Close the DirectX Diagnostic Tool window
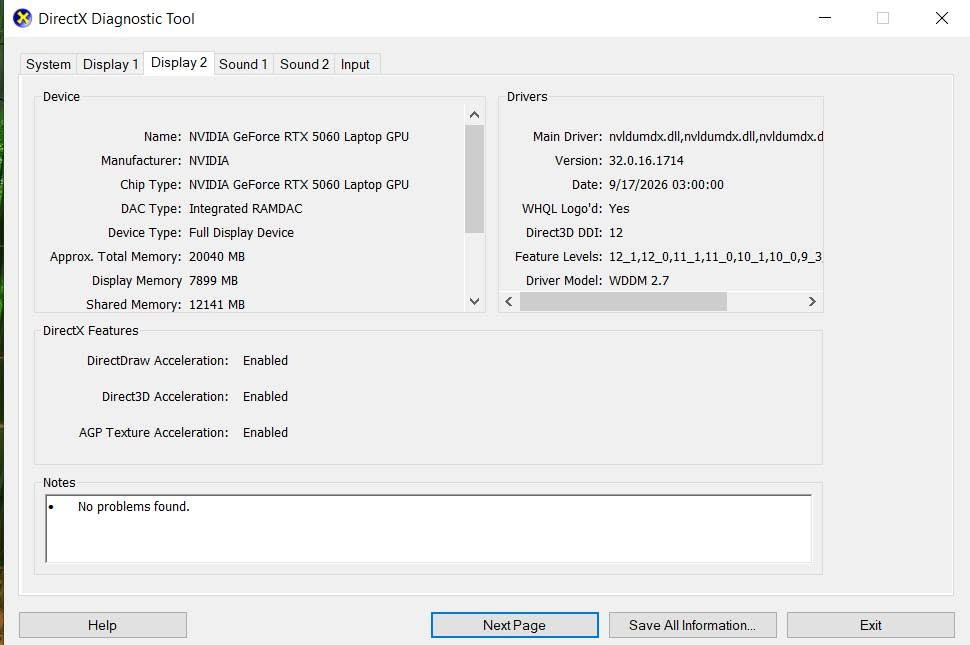This screenshot has height=645, width=970. [942, 19]
